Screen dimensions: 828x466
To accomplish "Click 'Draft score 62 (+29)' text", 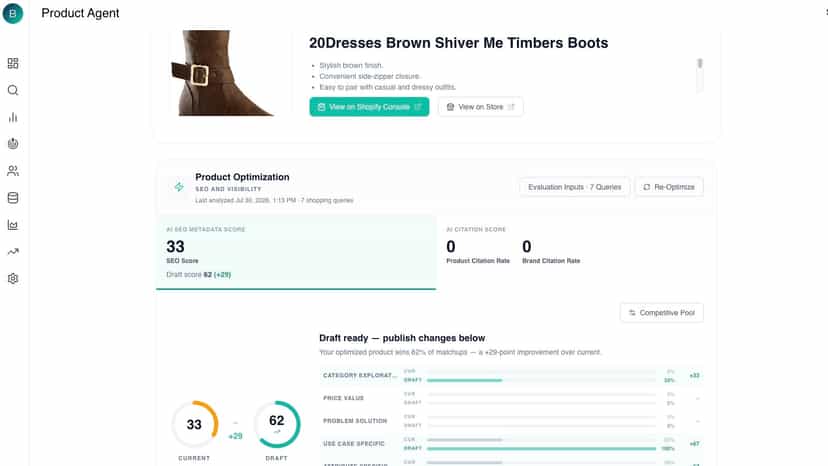I will pos(199,275).
